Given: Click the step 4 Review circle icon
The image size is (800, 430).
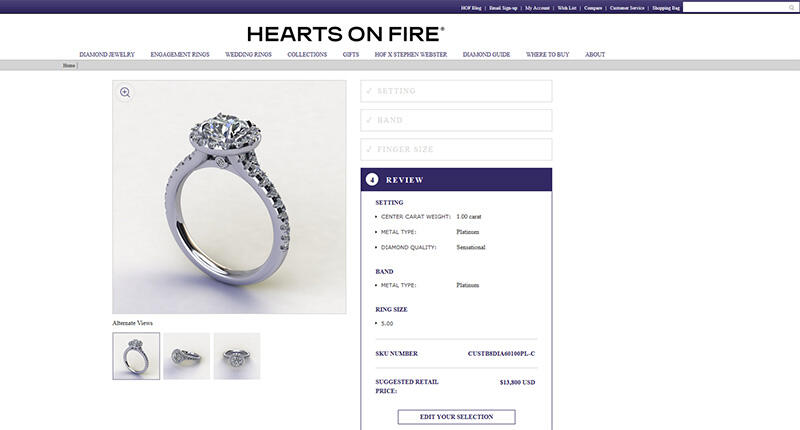Looking at the screenshot, I should click(372, 180).
